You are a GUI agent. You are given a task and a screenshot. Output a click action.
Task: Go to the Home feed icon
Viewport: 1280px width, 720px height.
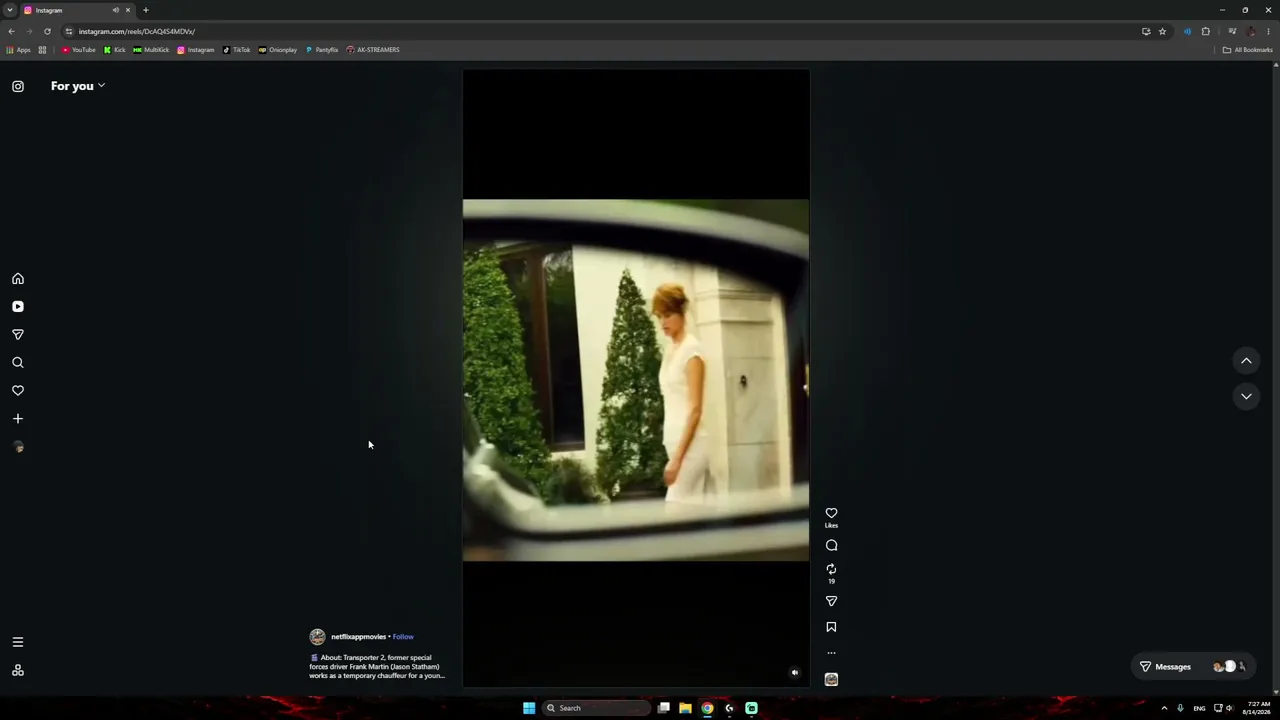(18, 279)
